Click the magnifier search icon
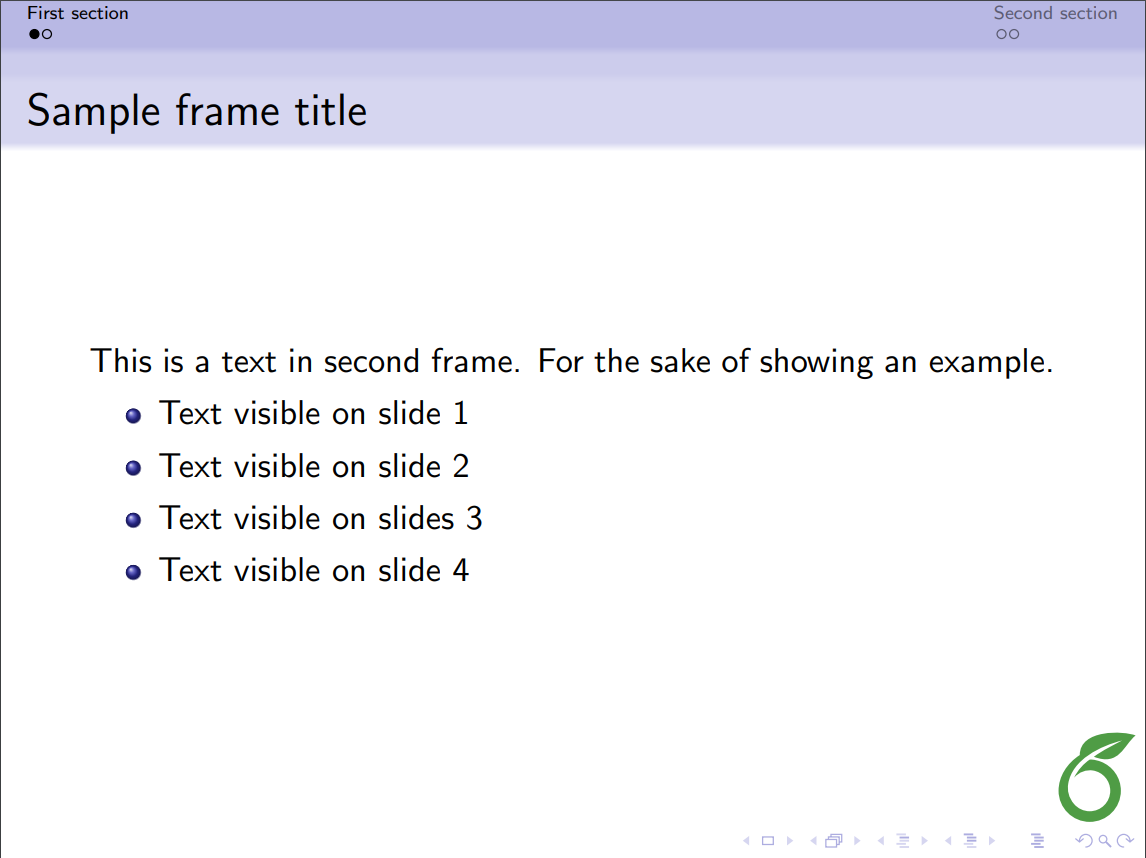The image size is (1146, 858). point(1103,841)
